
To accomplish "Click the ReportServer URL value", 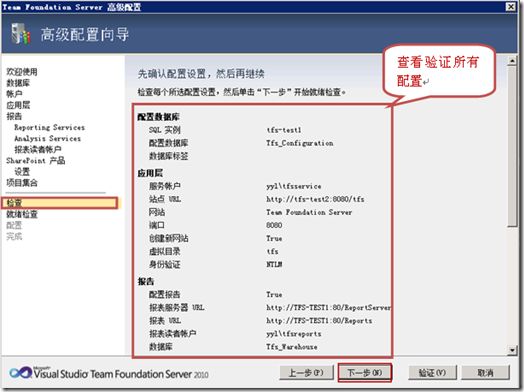I will [x=328, y=307].
